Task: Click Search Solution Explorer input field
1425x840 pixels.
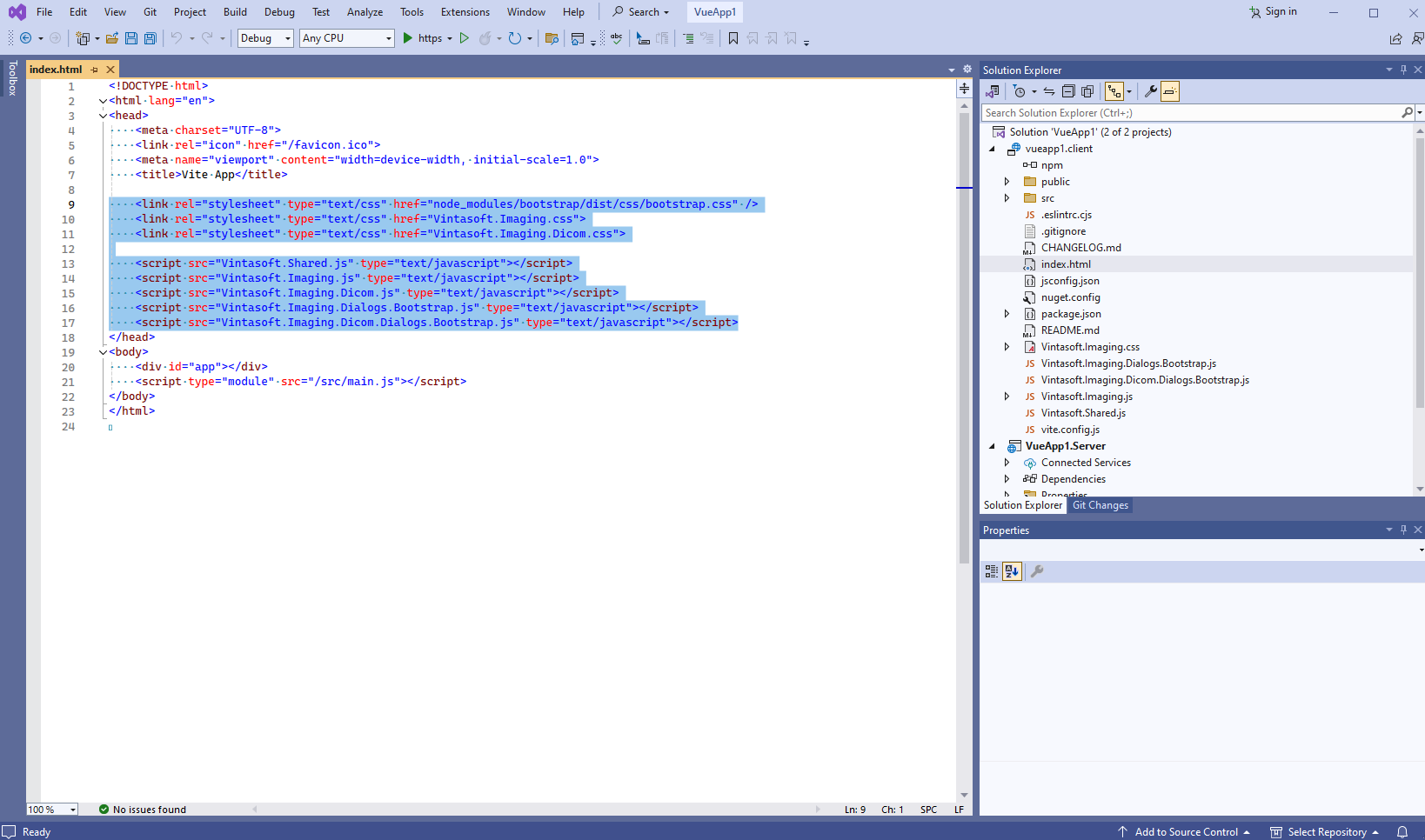Action: pyautogui.click(x=1192, y=113)
